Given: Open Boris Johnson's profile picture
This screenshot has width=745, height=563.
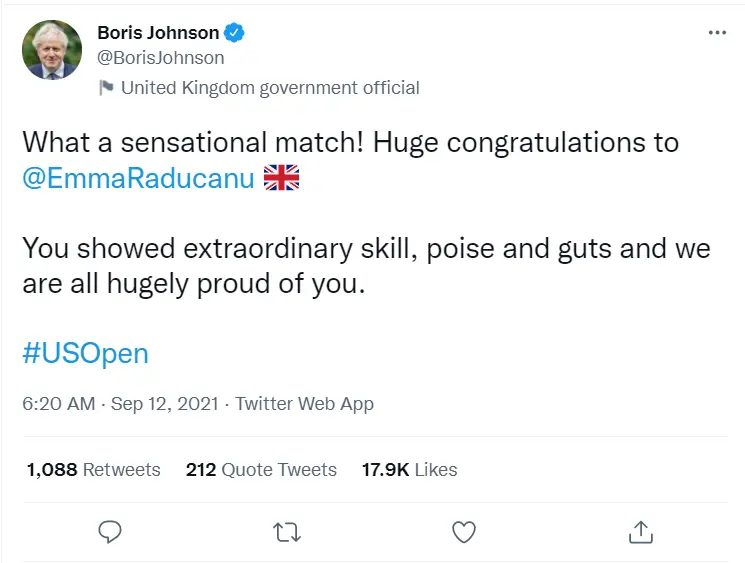Looking at the screenshot, I should click(52, 50).
